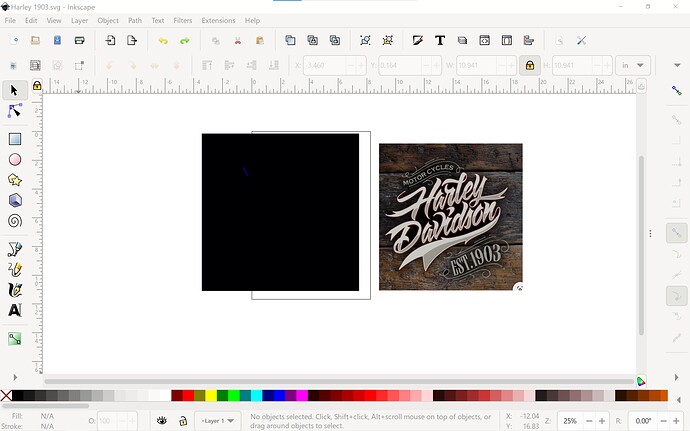The image size is (690, 431).
Task: Toggle snapping at top of snap bar
Action: click(x=676, y=91)
